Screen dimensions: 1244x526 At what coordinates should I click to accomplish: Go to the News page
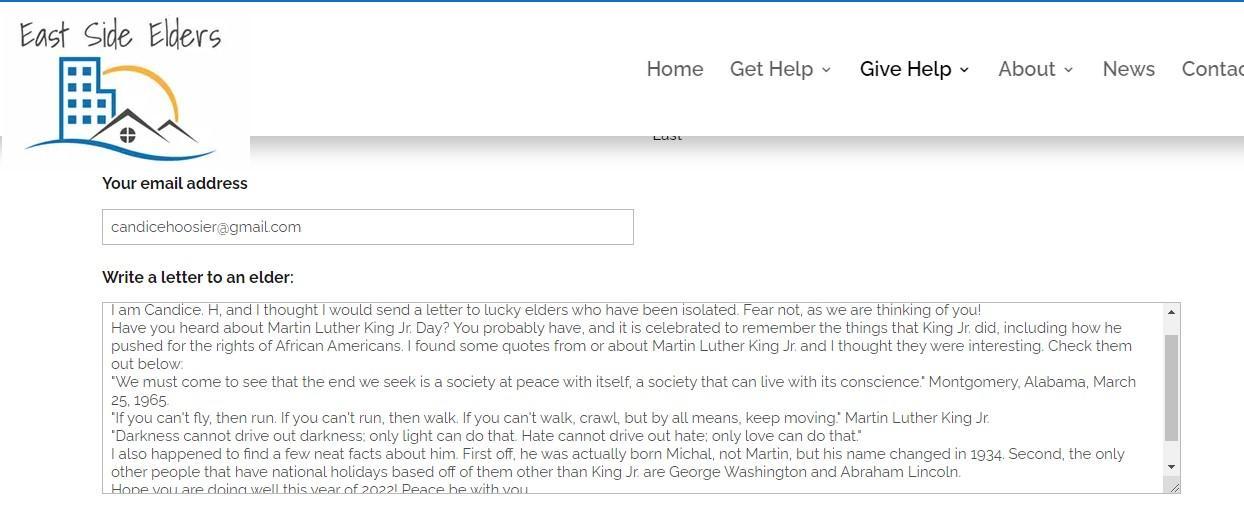[1129, 69]
